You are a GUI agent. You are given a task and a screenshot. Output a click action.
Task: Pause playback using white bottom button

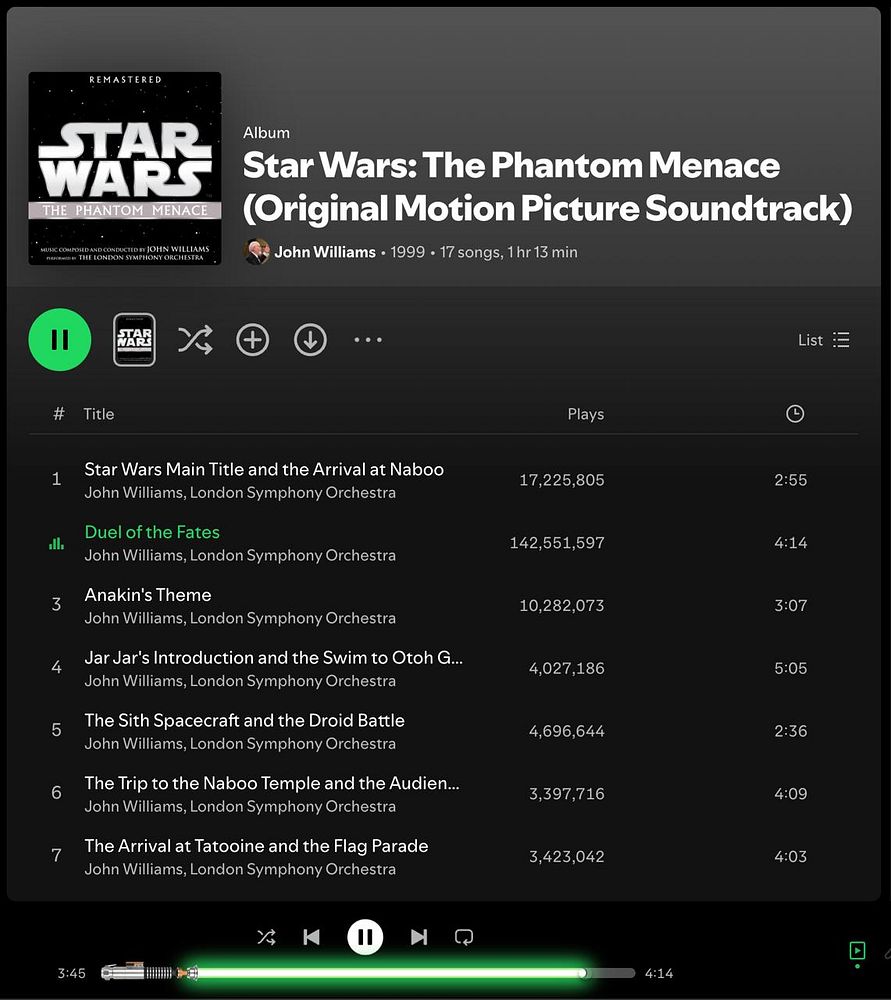[365, 937]
